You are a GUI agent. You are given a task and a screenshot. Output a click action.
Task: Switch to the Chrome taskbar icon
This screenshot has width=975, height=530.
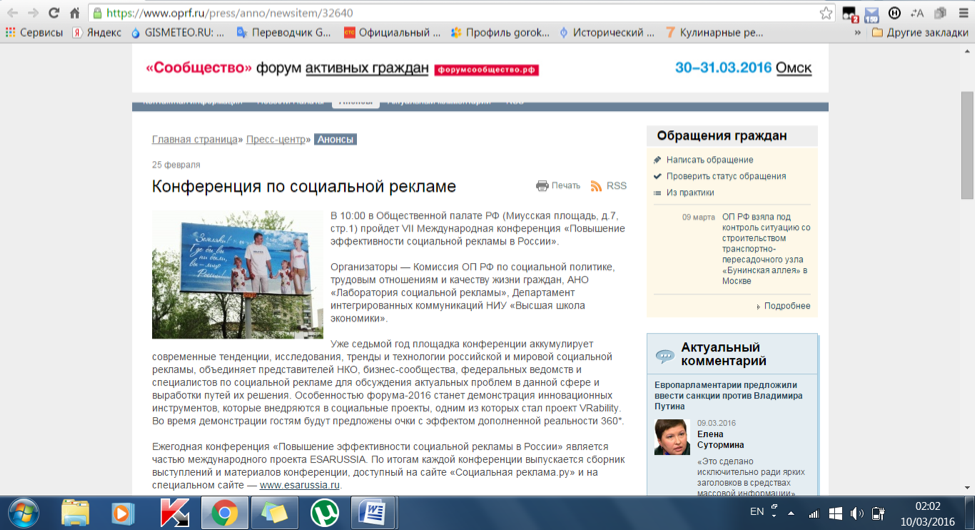coord(224,514)
